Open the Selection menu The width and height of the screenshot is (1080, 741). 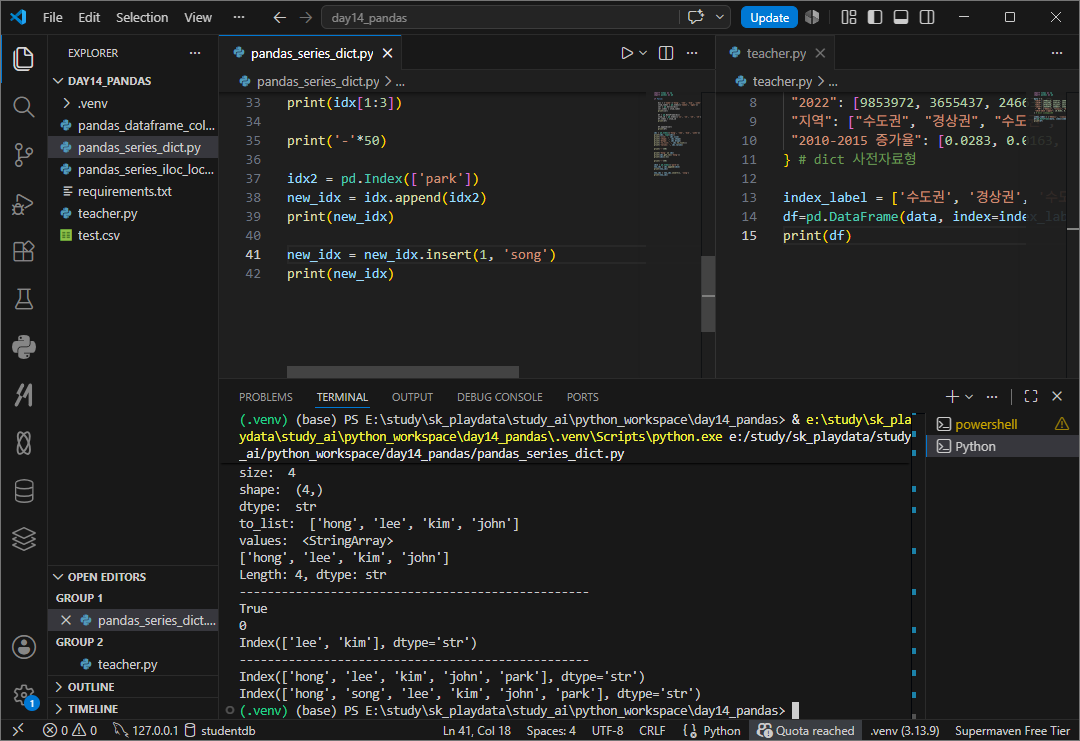pyautogui.click(x=142, y=17)
